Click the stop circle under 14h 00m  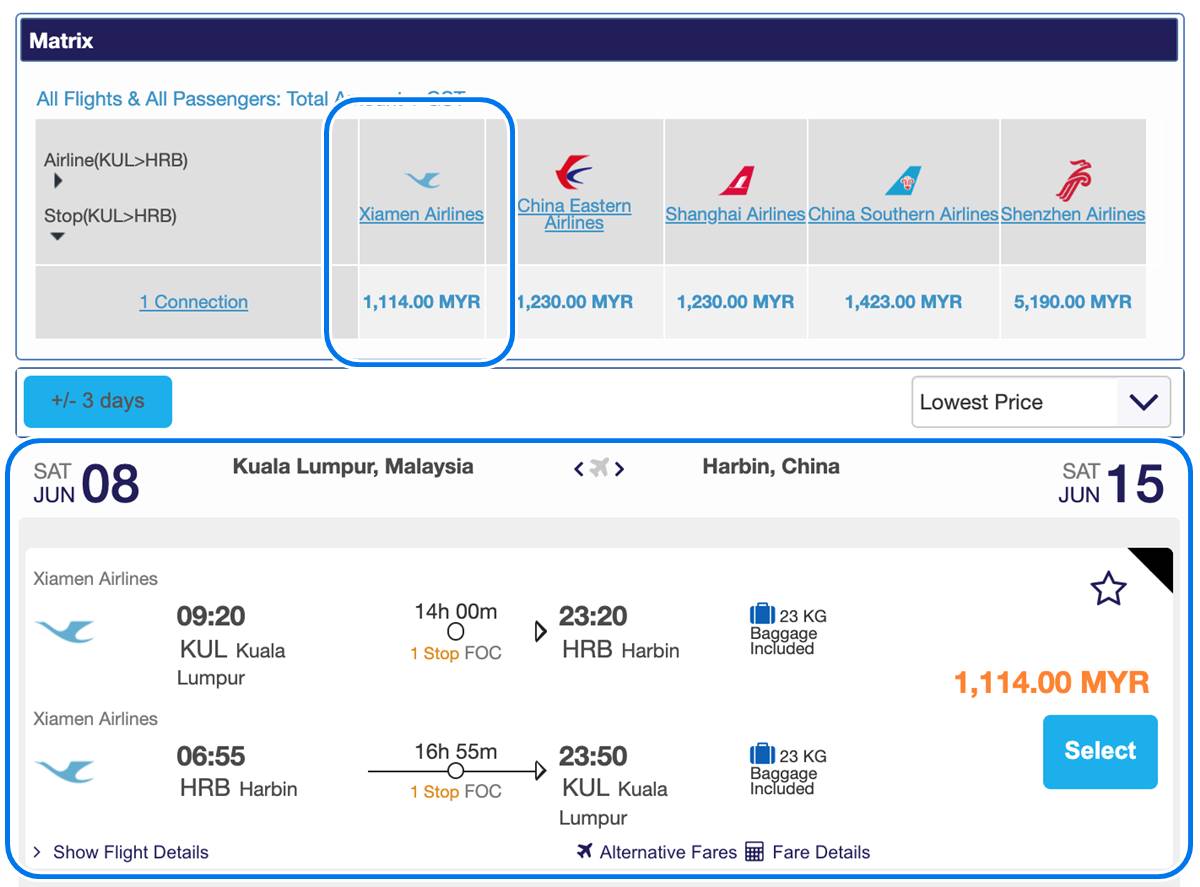[455, 632]
